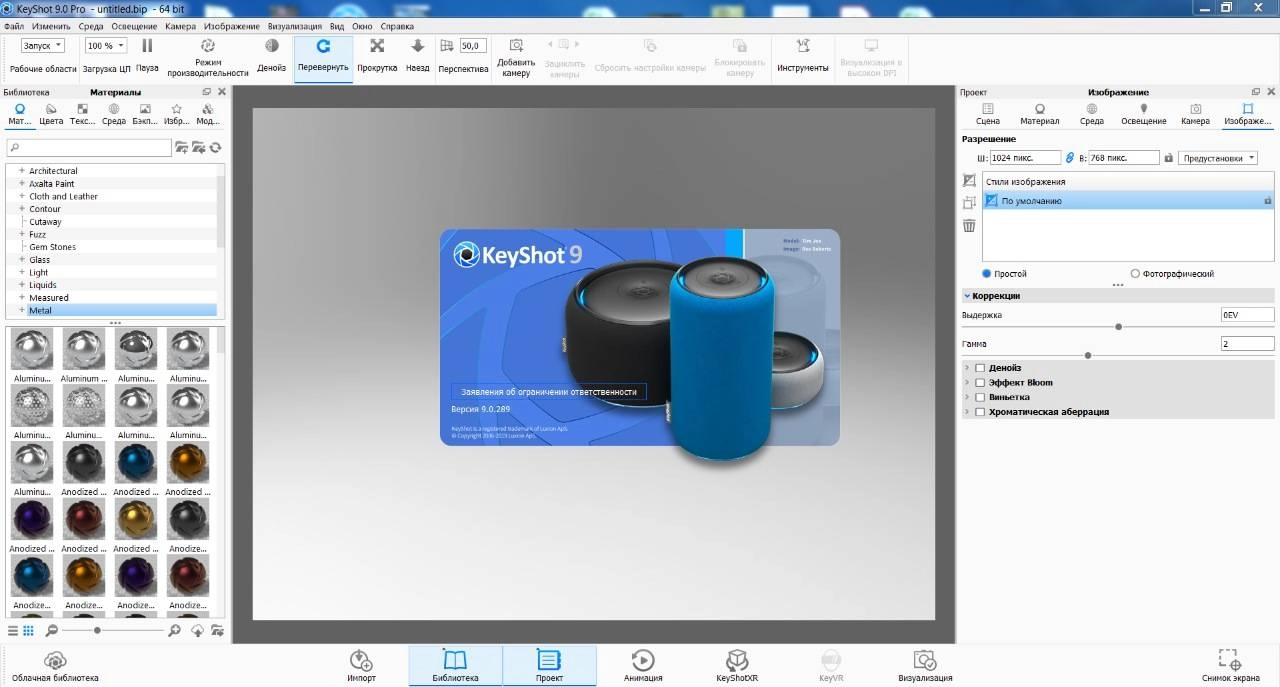1280x687 pixels.
Task: Click the width field 1024 пикс.
Action: click(1025, 158)
